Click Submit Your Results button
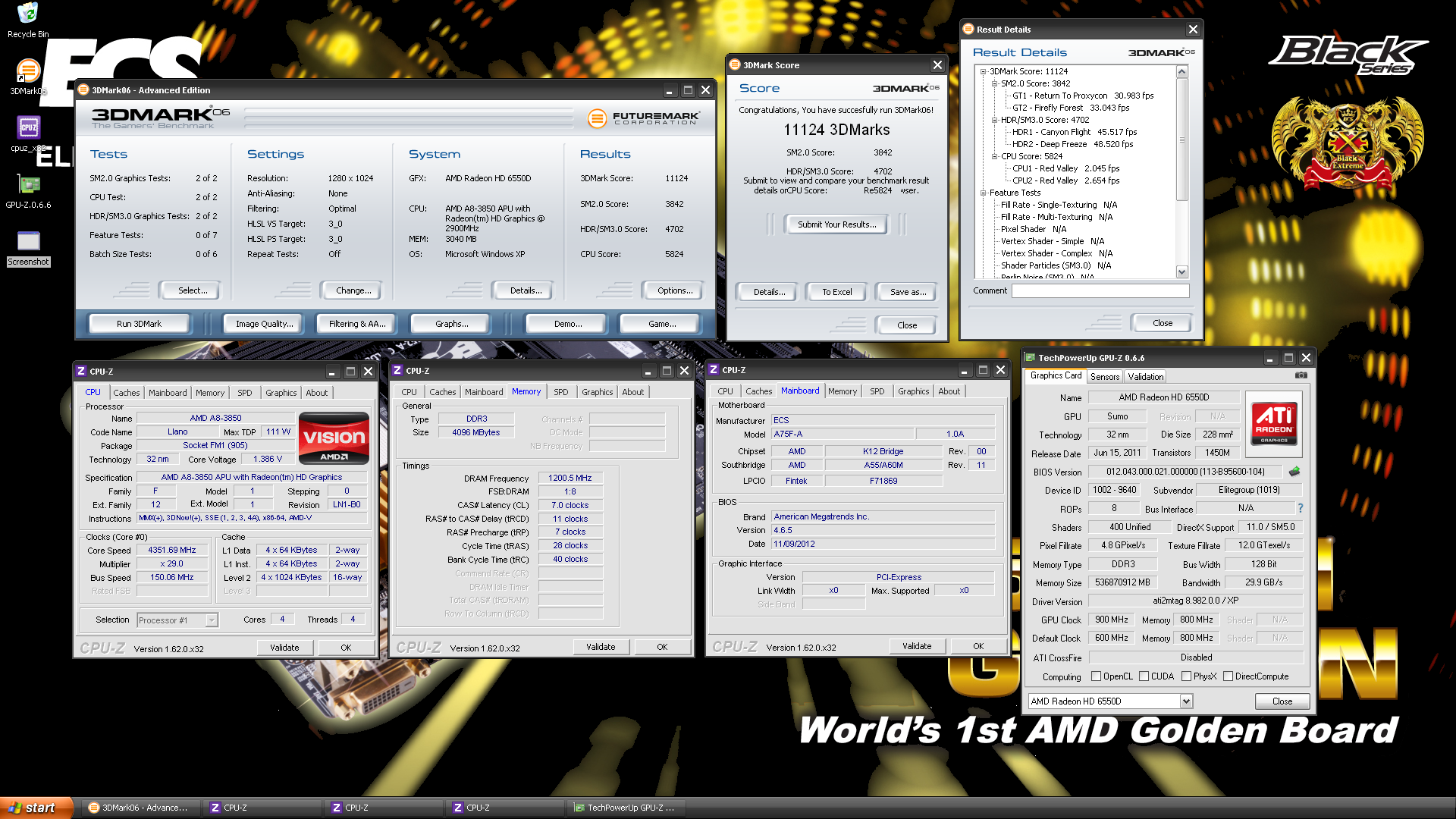This screenshot has width=1456, height=819. click(836, 224)
